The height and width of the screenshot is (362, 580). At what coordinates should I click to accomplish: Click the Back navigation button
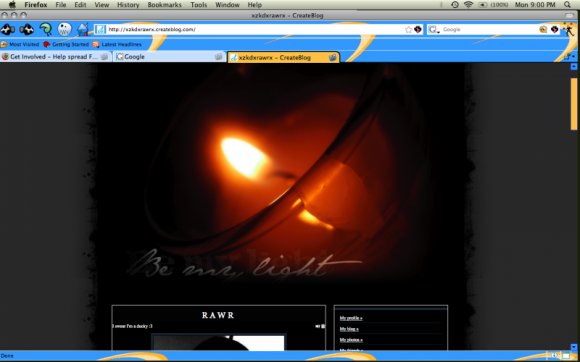pos(7,29)
